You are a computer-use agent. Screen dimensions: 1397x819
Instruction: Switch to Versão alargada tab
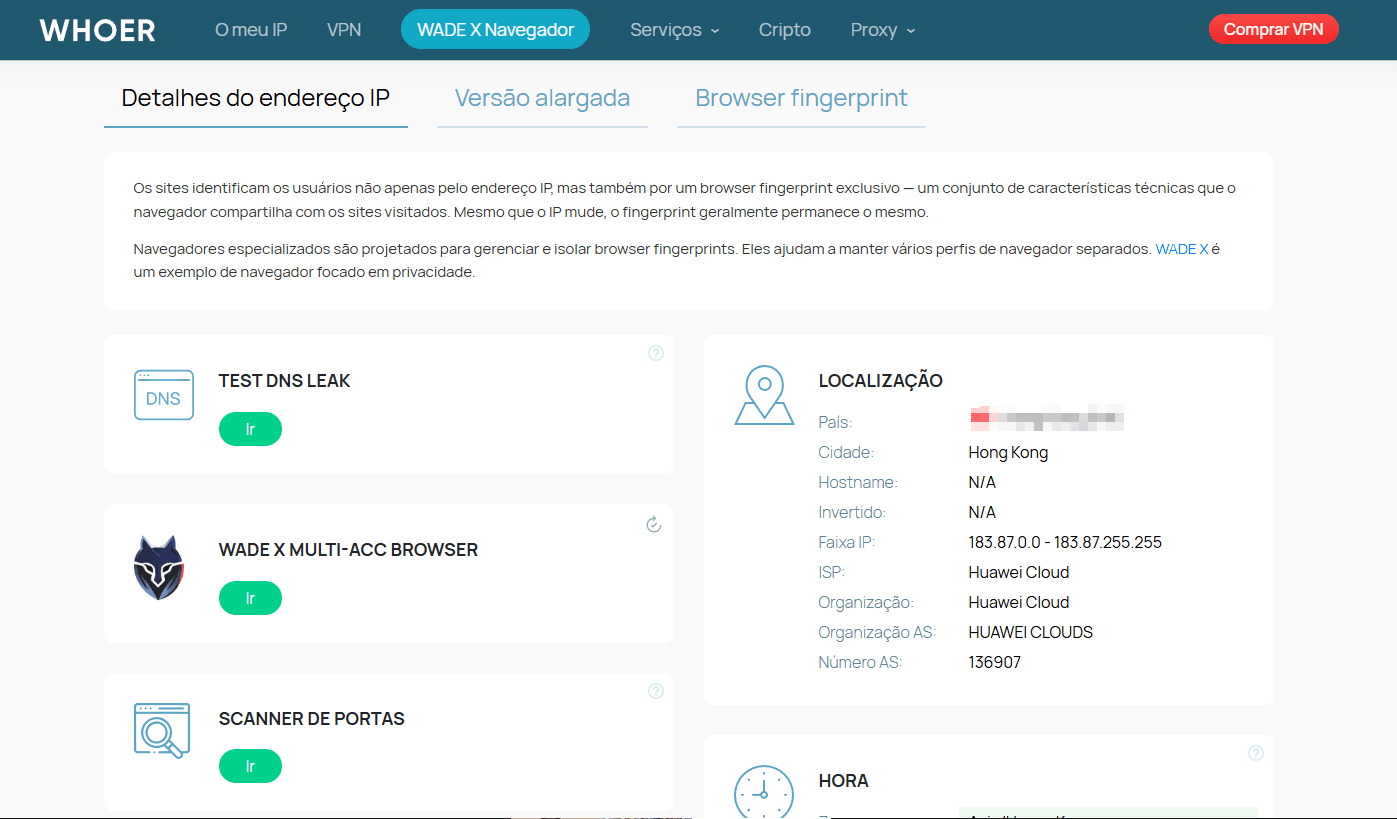pos(542,98)
